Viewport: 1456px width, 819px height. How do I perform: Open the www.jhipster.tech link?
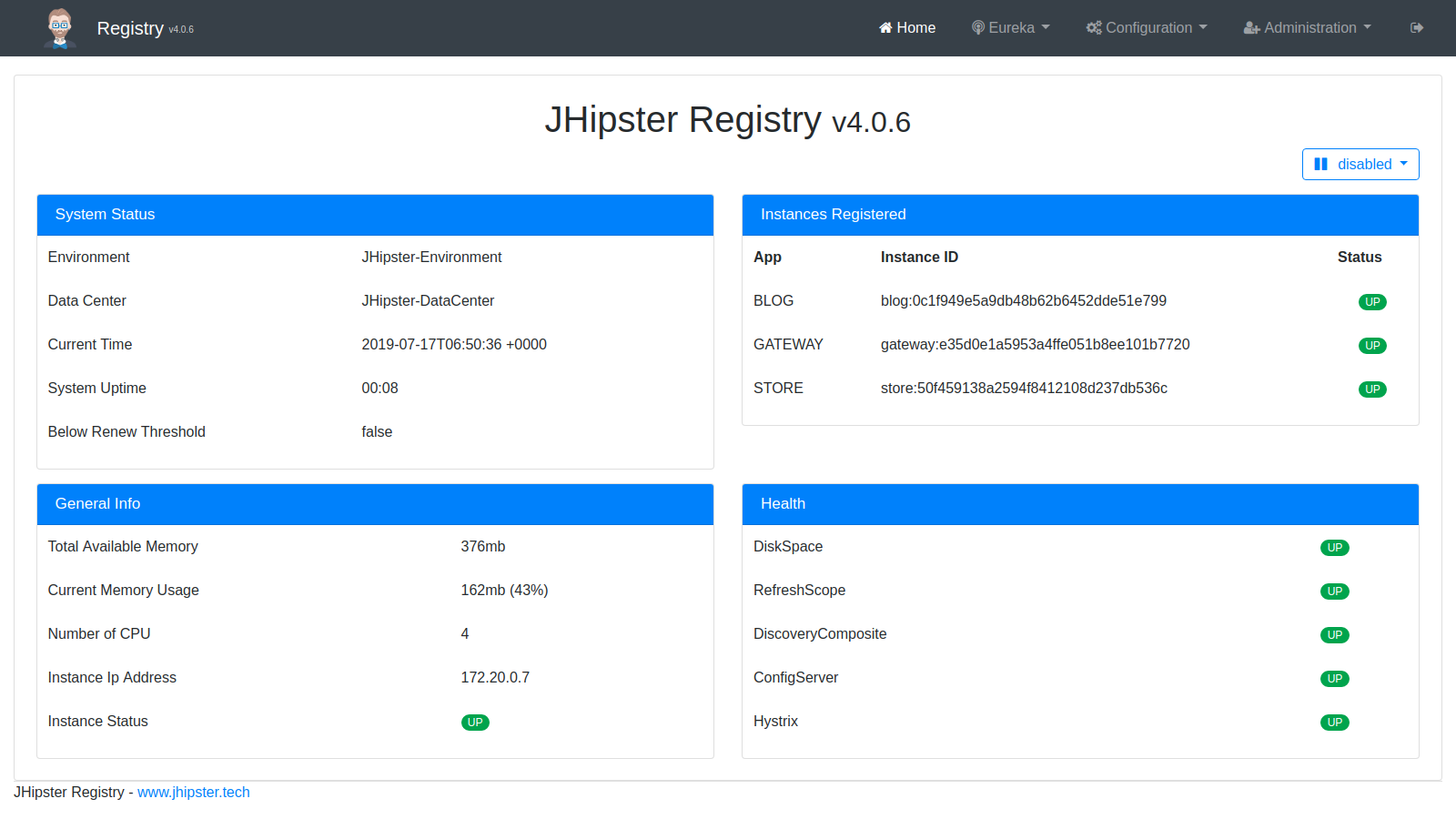pyautogui.click(x=193, y=793)
